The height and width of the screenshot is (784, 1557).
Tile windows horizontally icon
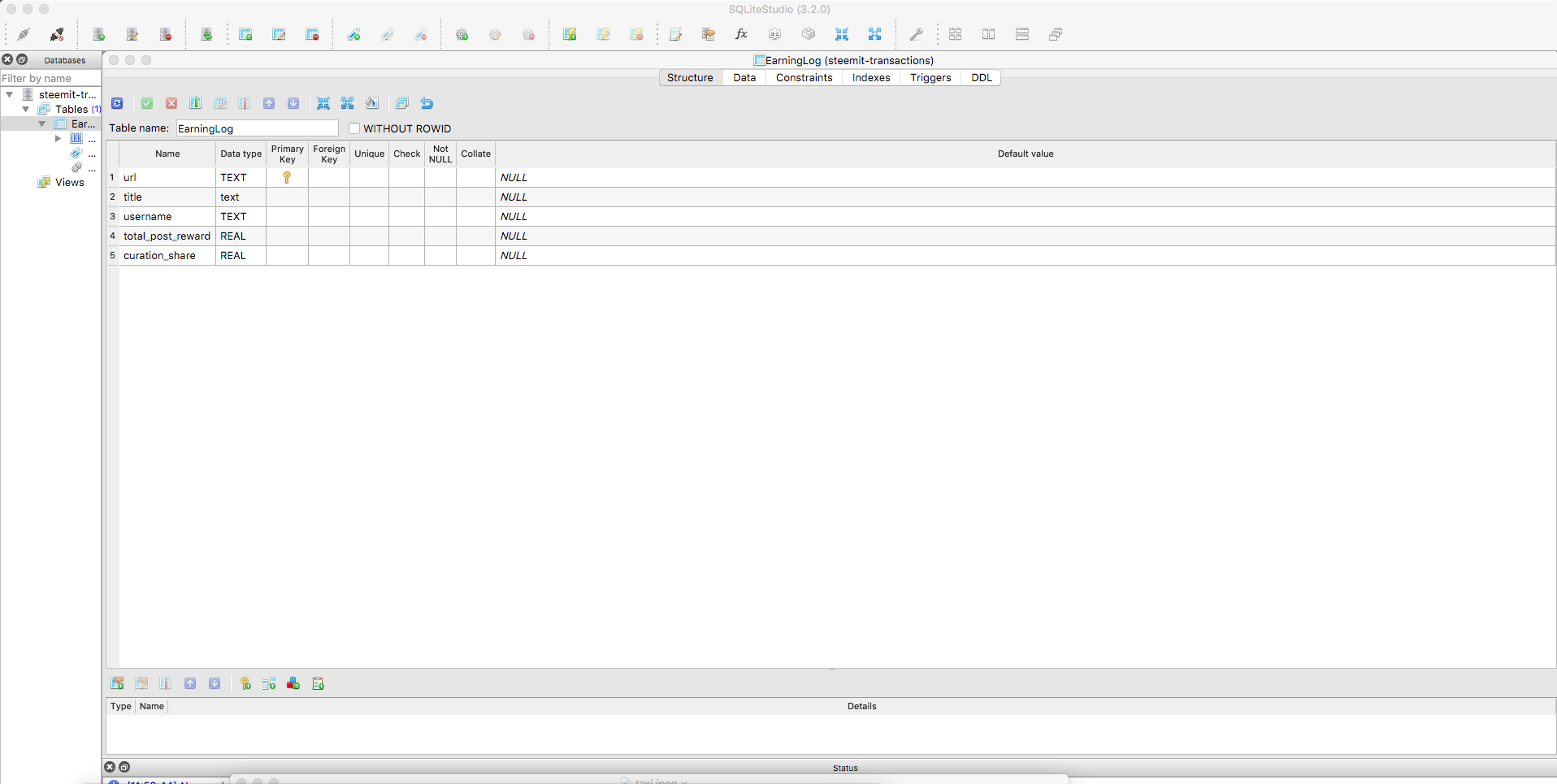pyautogui.click(x=989, y=34)
